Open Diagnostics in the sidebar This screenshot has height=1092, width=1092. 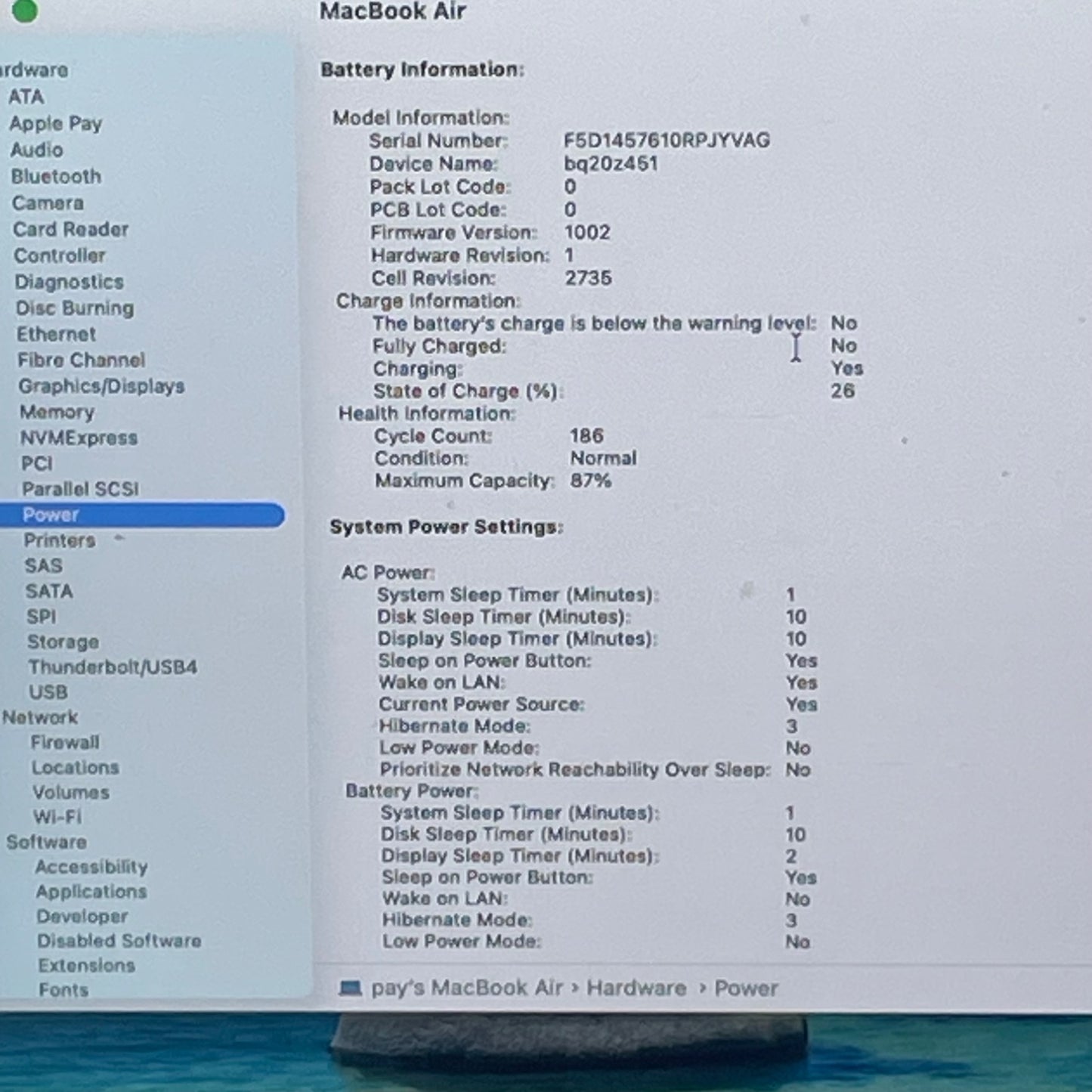tap(70, 282)
